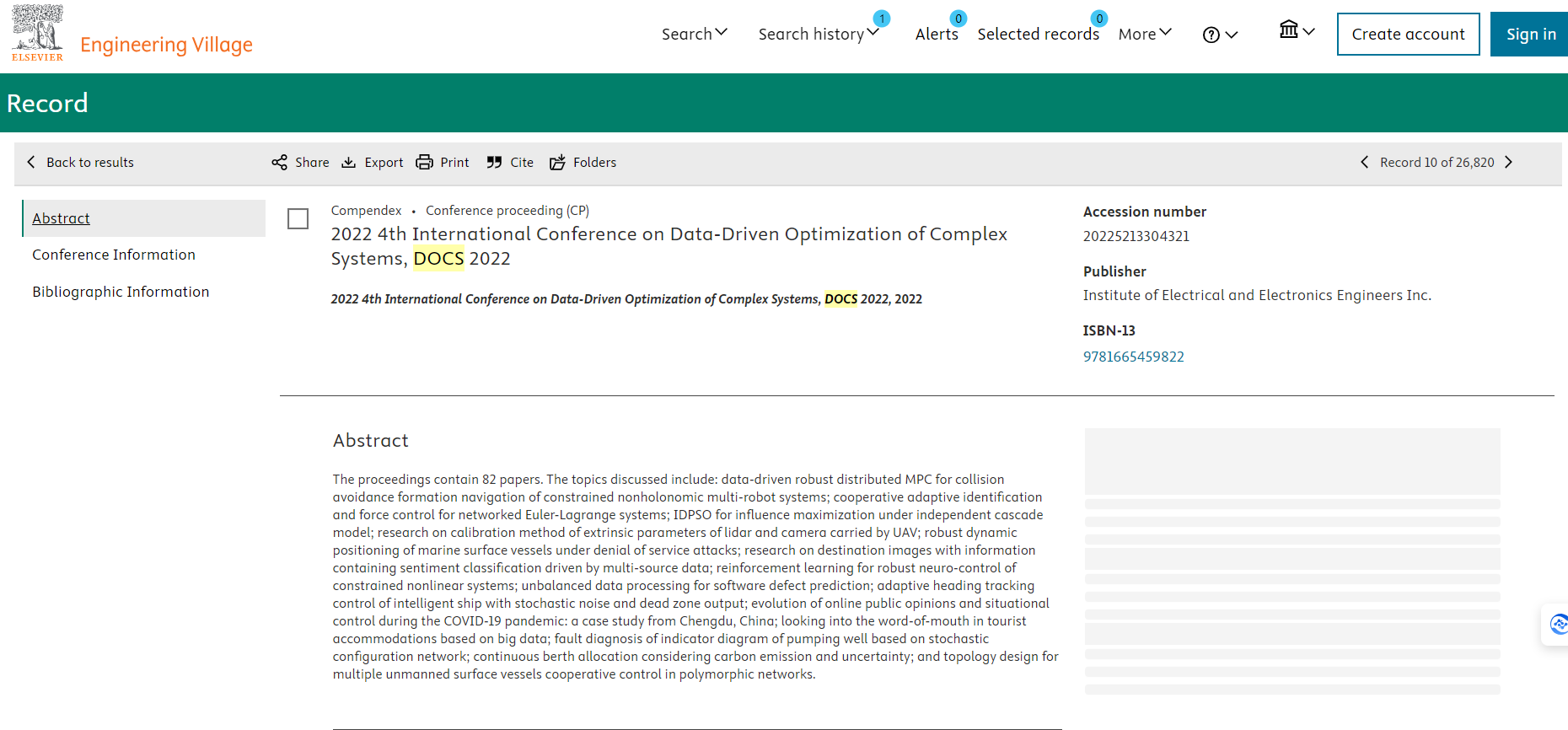Open the ISBN-13 9781665459822 link
This screenshot has height=730, width=1568.
[x=1133, y=357]
